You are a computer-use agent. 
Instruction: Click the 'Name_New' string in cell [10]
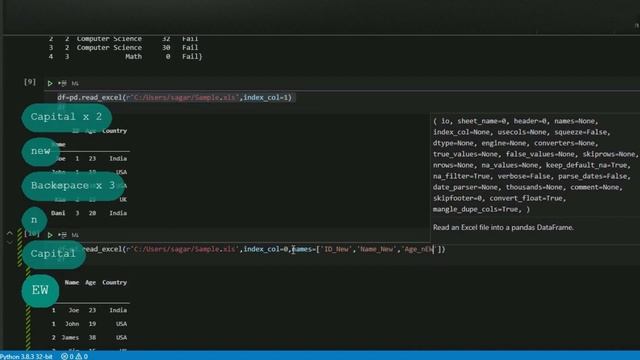pyautogui.click(x=377, y=249)
